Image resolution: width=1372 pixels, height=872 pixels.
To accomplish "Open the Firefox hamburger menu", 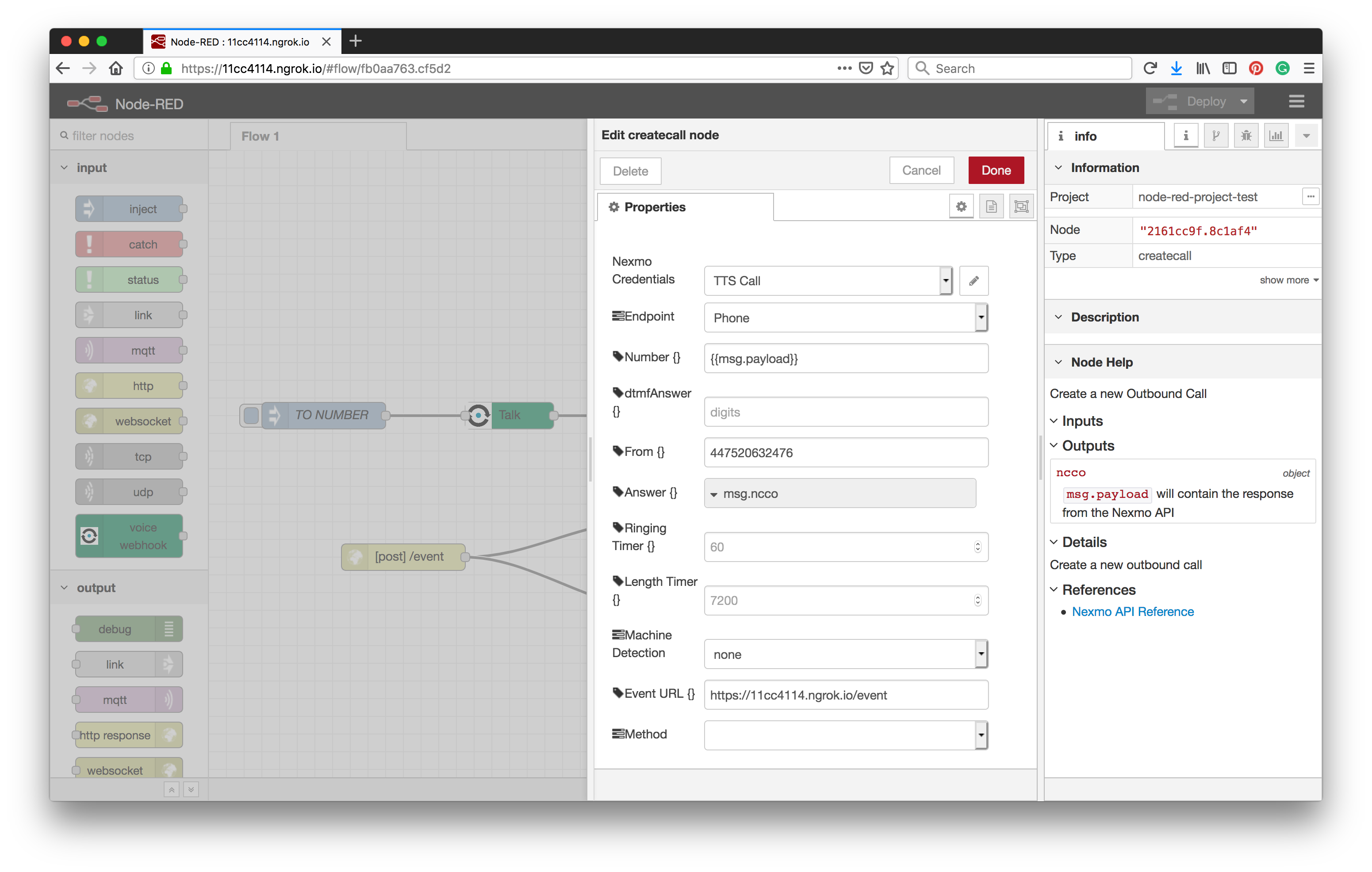I will pos(1309,69).
